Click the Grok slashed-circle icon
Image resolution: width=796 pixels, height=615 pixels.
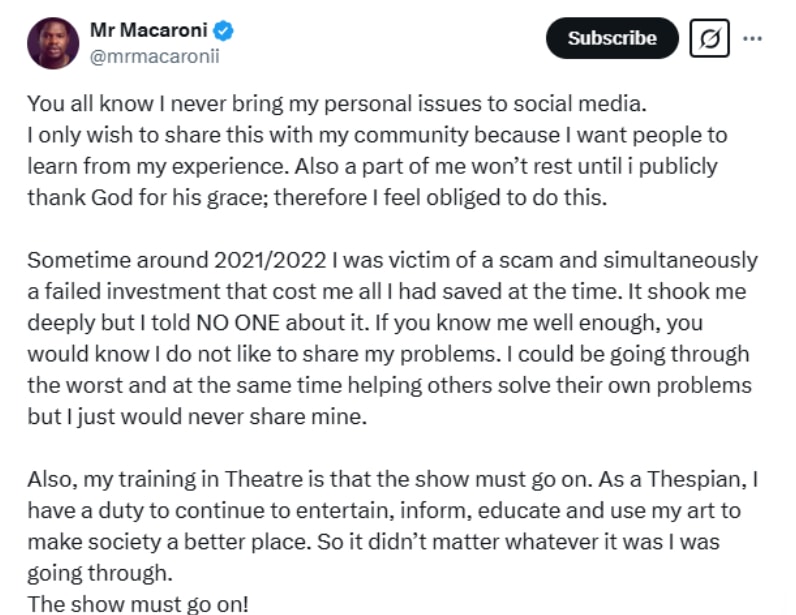(x=710, y=39)
